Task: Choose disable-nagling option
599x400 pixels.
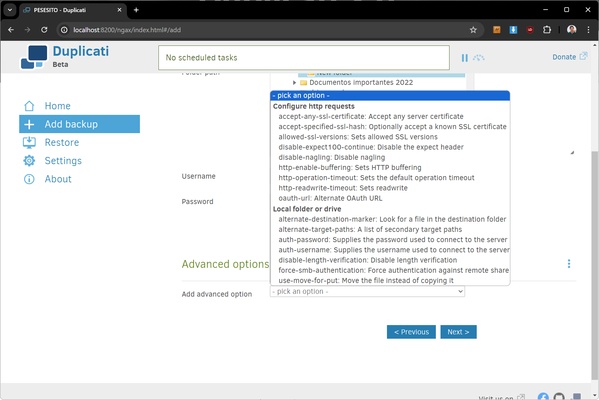Action: pyautogui.click(x=332, y=157)
